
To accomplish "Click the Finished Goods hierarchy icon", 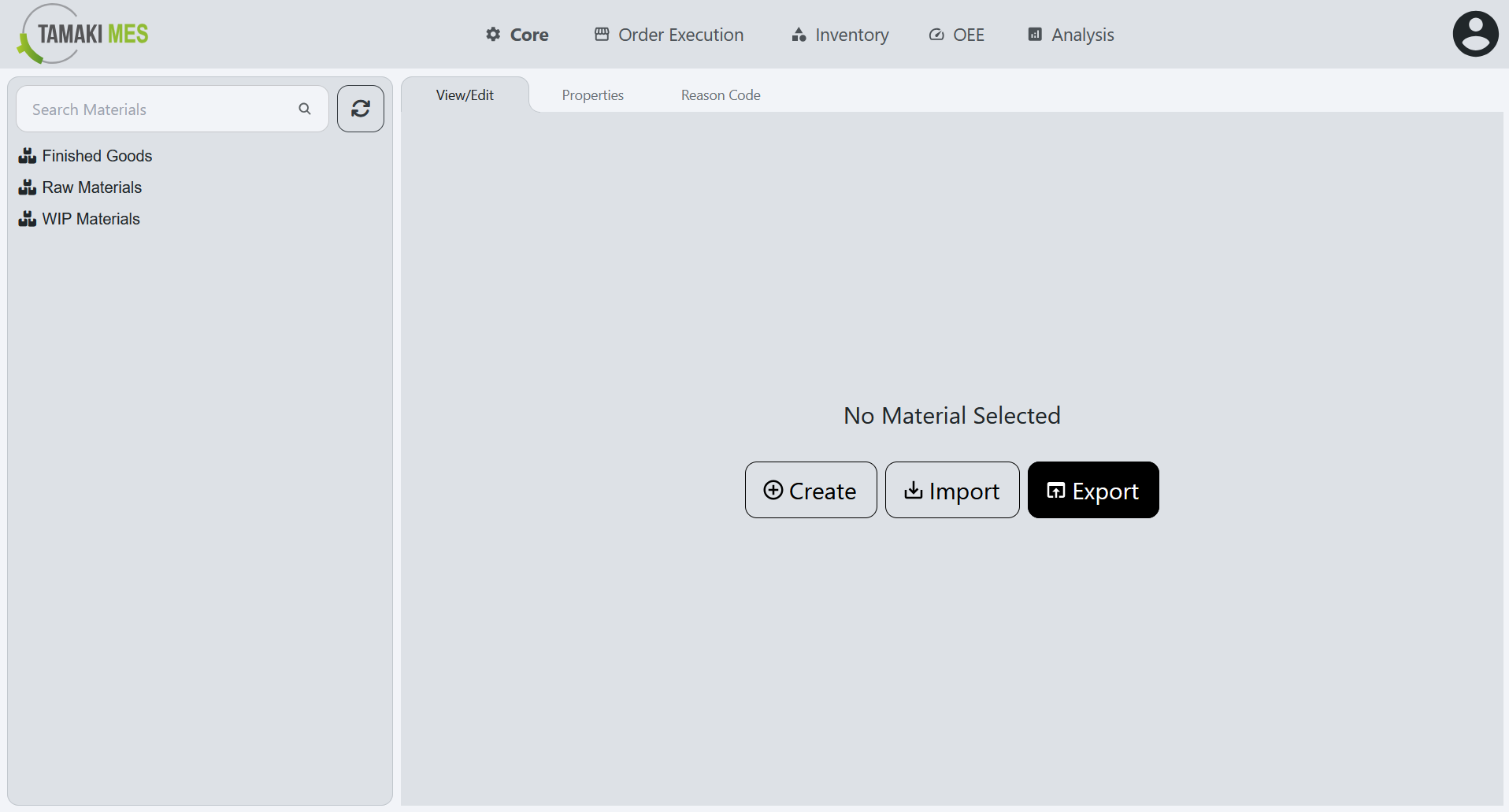I will click(x=27, y=155).
